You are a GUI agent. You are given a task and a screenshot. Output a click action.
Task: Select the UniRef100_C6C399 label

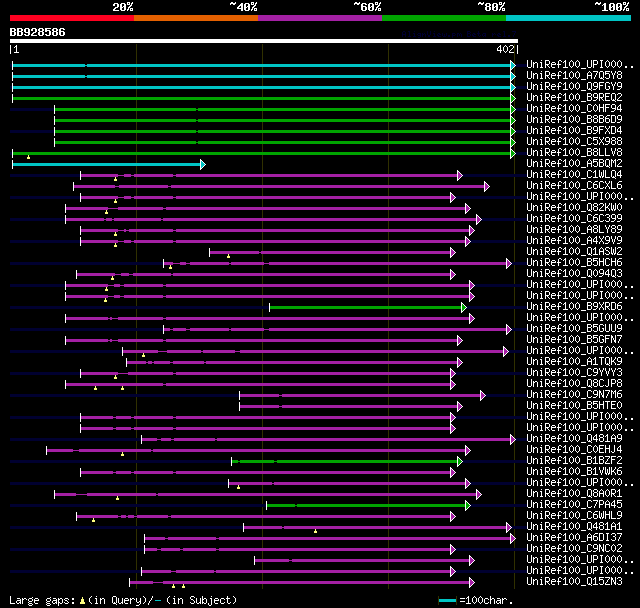[x=574, y=219]
